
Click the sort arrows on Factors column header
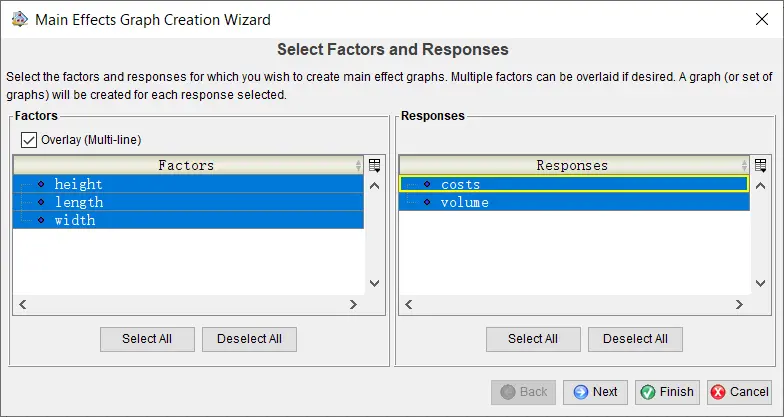(x=358, y=166)
